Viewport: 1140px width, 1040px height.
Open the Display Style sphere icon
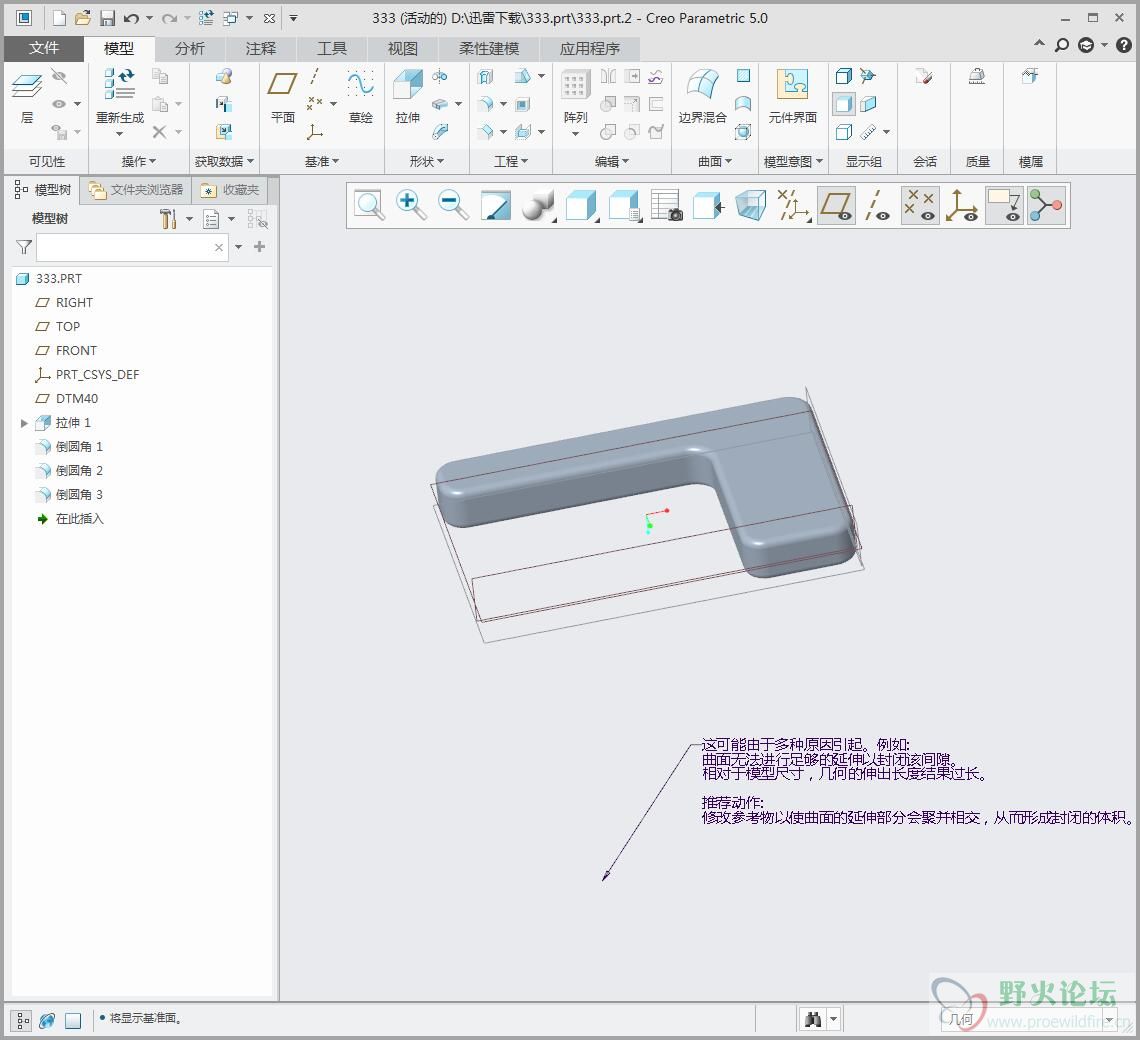click(538, 206)
